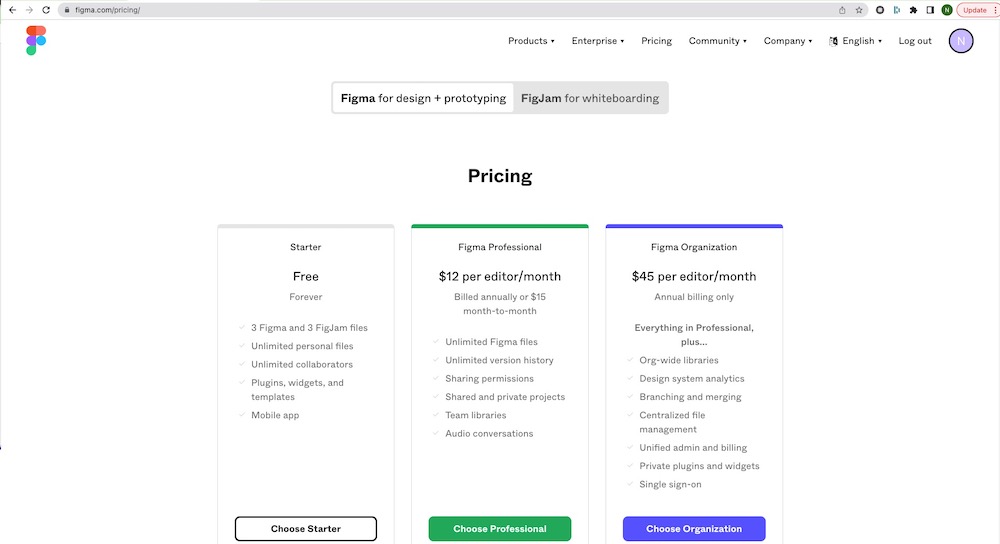Open the purple N user avatar
The width and height of the screenshot is (1000, 544).
click(x=960, y=41)
